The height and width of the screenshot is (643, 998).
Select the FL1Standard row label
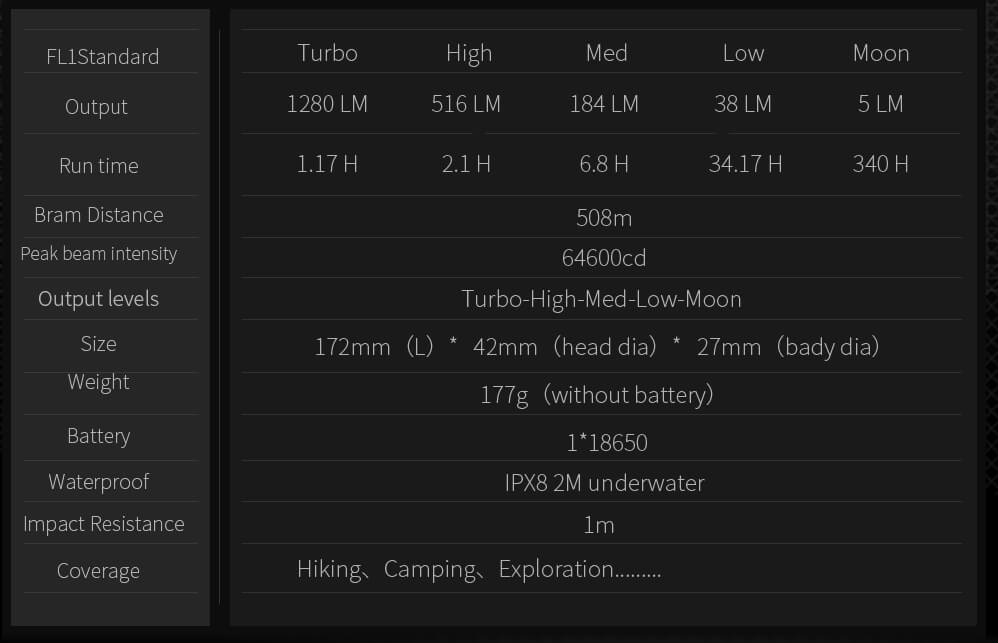102,57
